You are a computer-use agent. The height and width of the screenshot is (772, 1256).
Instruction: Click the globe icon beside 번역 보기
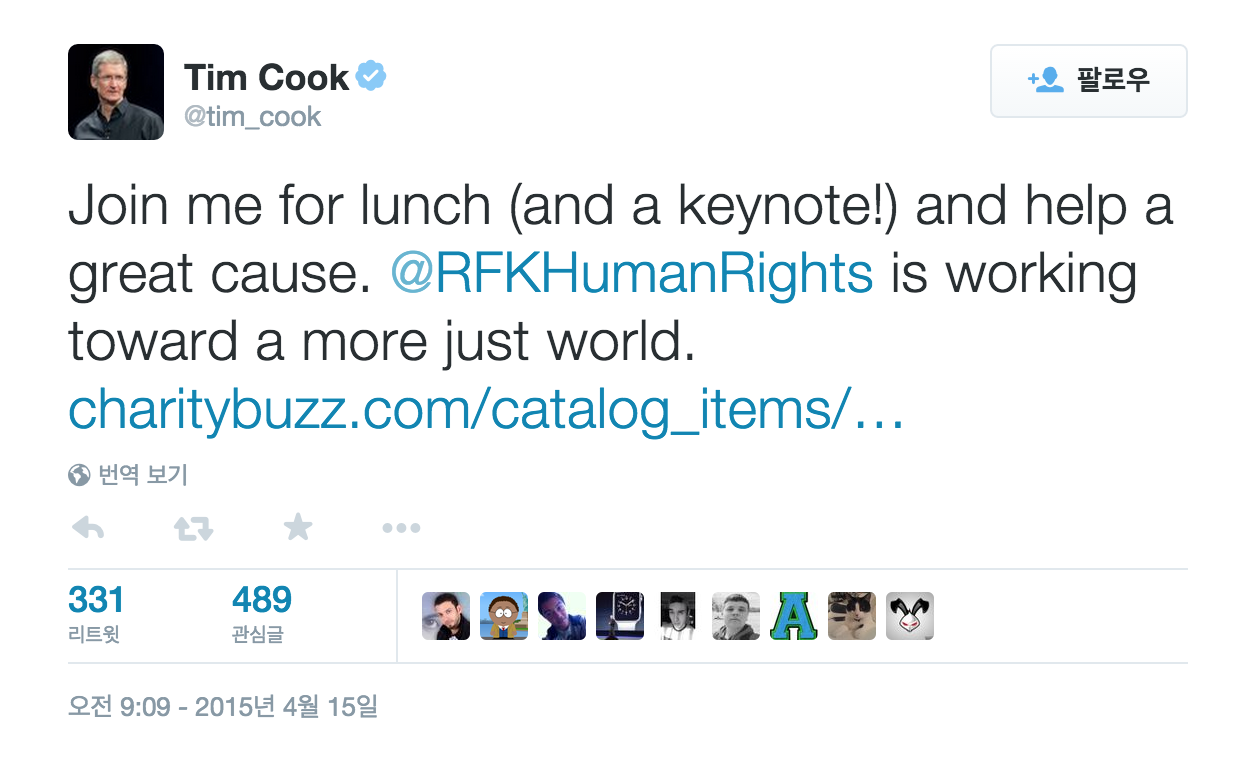click(x=79, y=475)
